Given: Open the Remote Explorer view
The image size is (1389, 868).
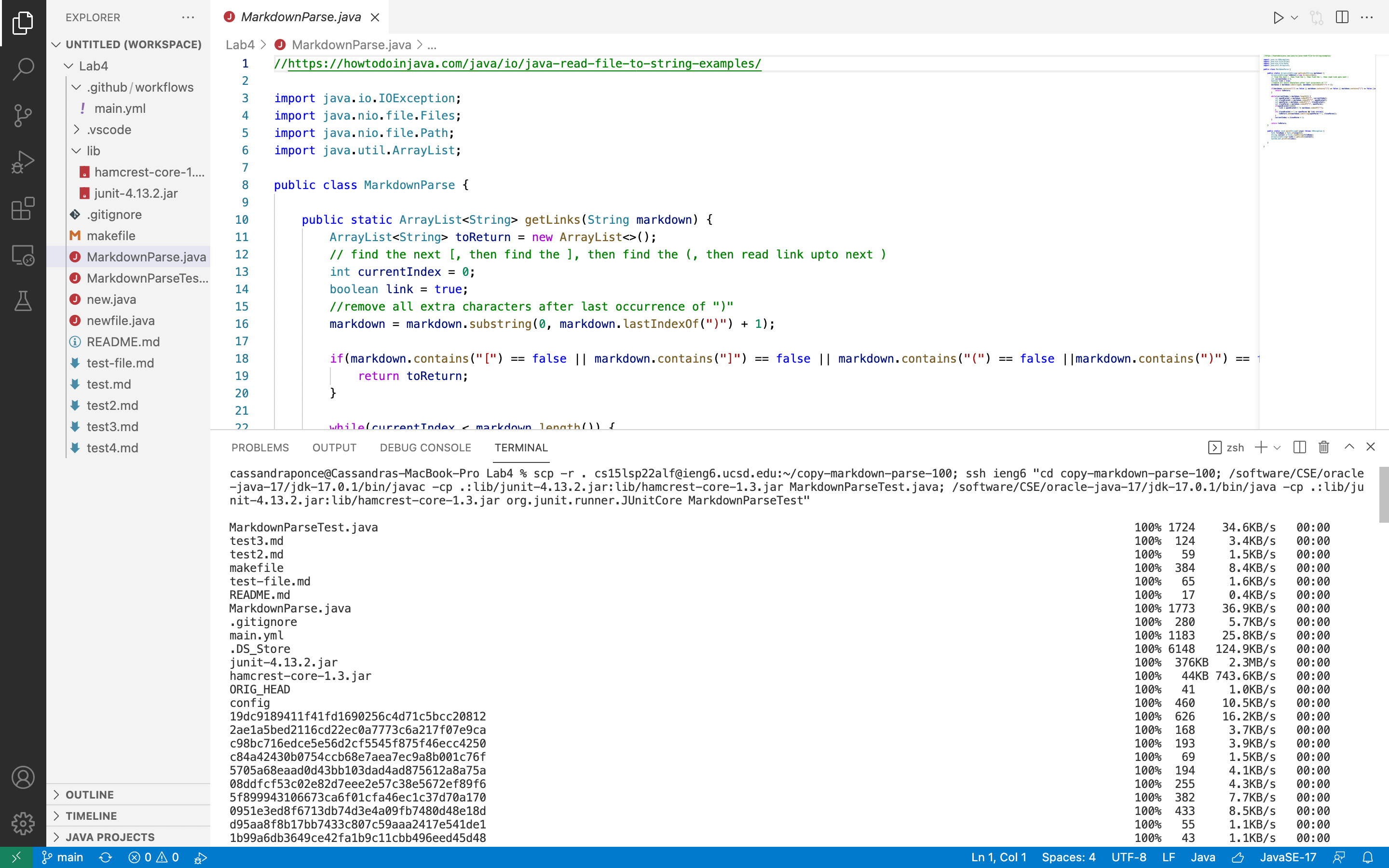Looking at the screenshot, I should tap(23, 255).
